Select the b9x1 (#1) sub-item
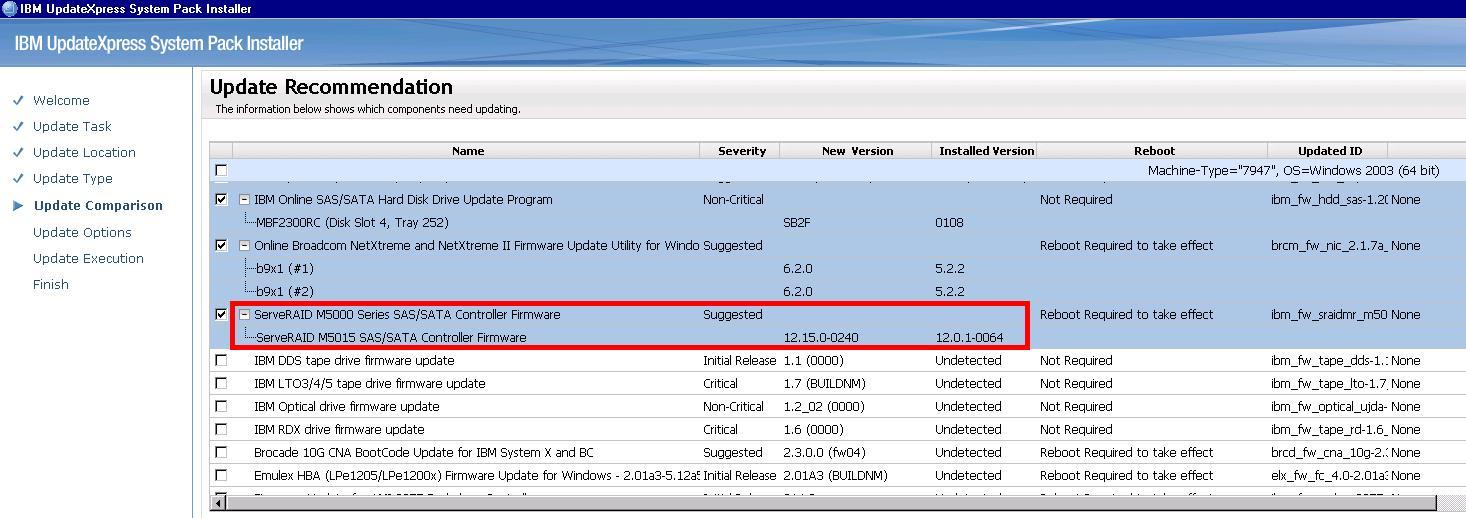 tap(285, 268)
